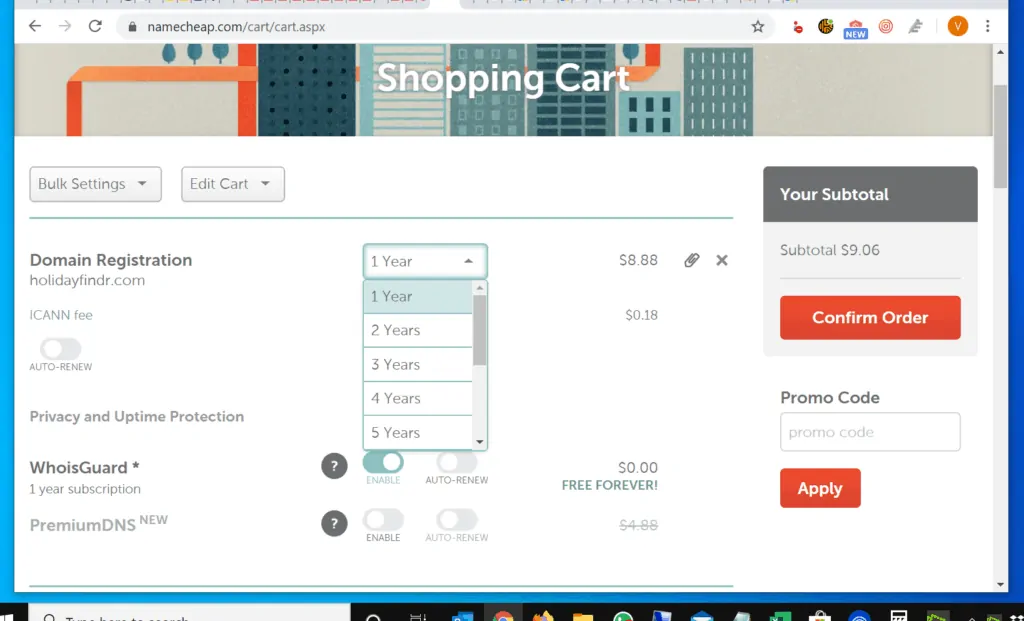Reload the Namecheap cart page
This screenshot has width=1024, height=621.
pyautogui.click(x=95, y=26)
